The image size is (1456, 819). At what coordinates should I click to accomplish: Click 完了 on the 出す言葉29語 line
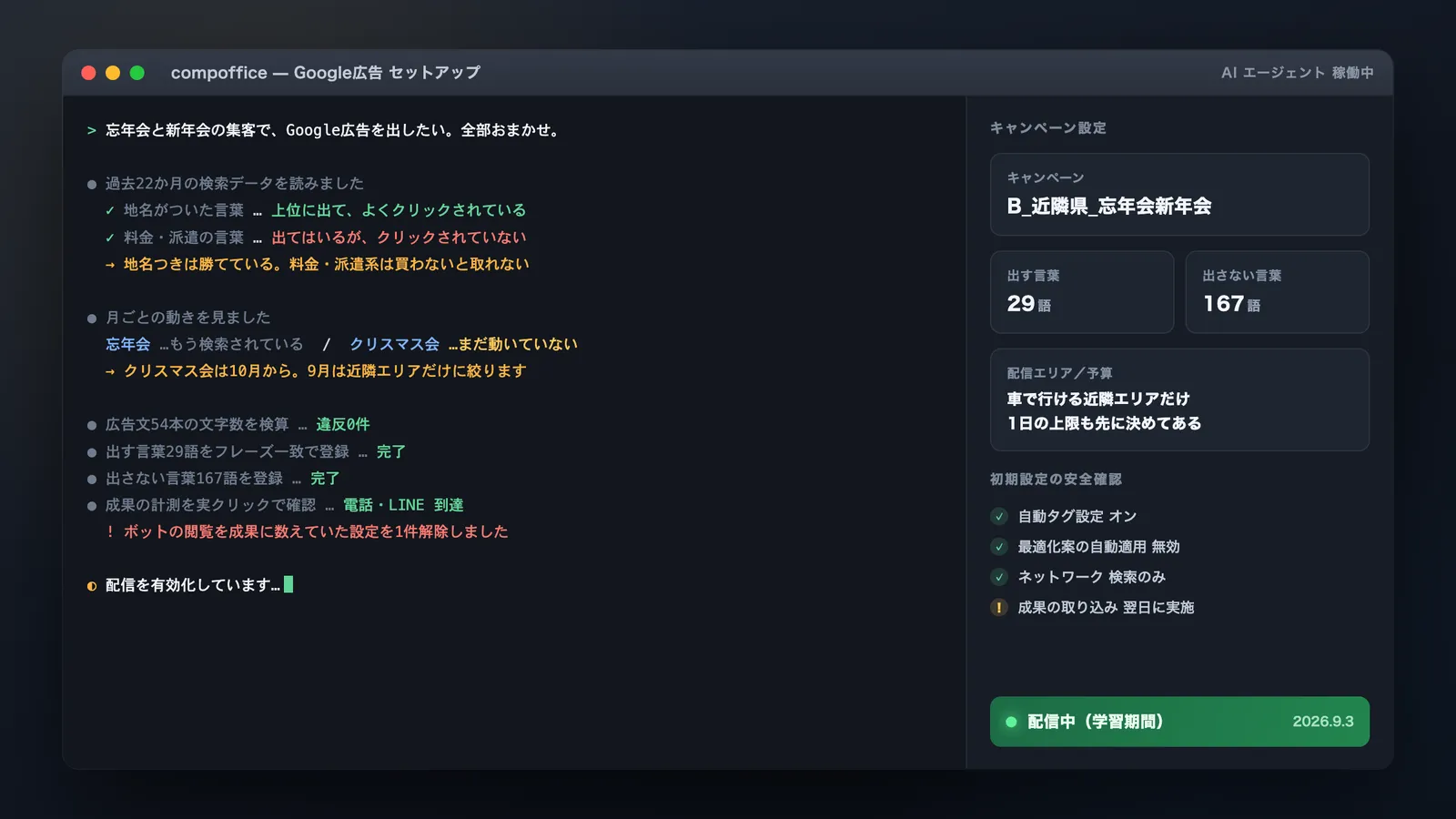(x=391, y=452)
